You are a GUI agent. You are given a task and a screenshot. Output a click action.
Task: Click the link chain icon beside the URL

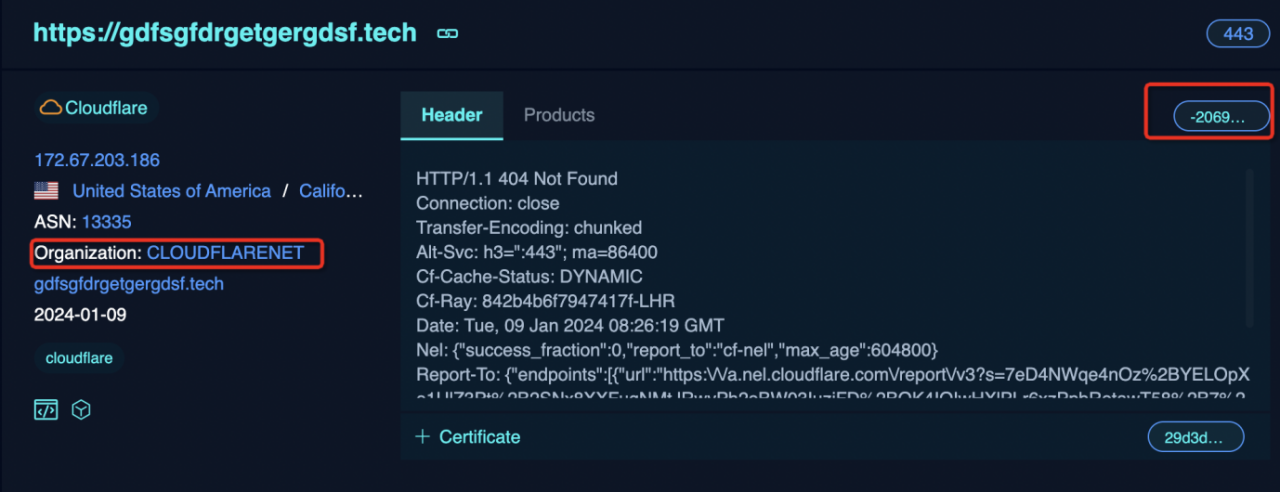(x=447, y=33)
